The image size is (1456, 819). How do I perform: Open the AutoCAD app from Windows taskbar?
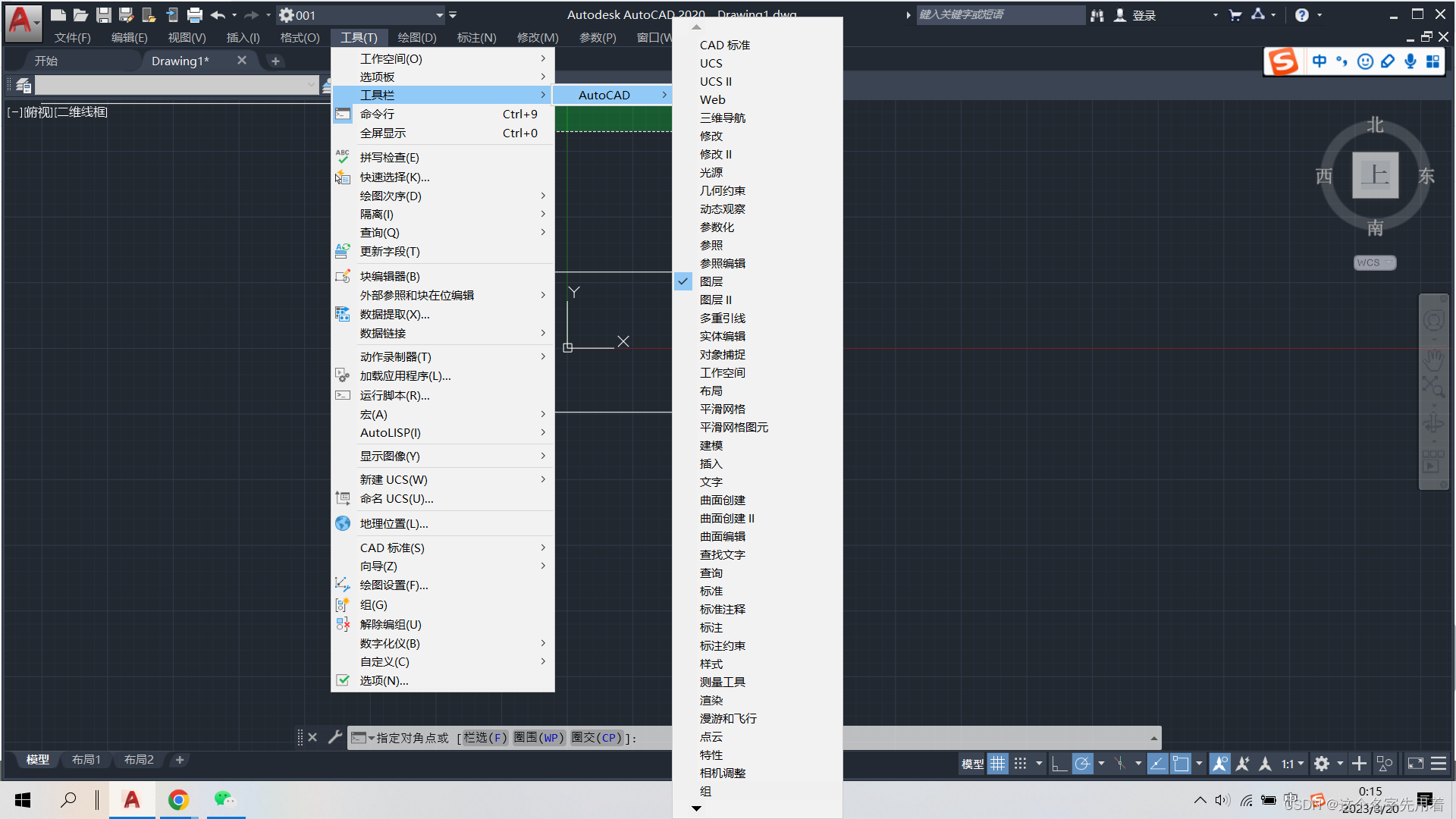point(132,799)
